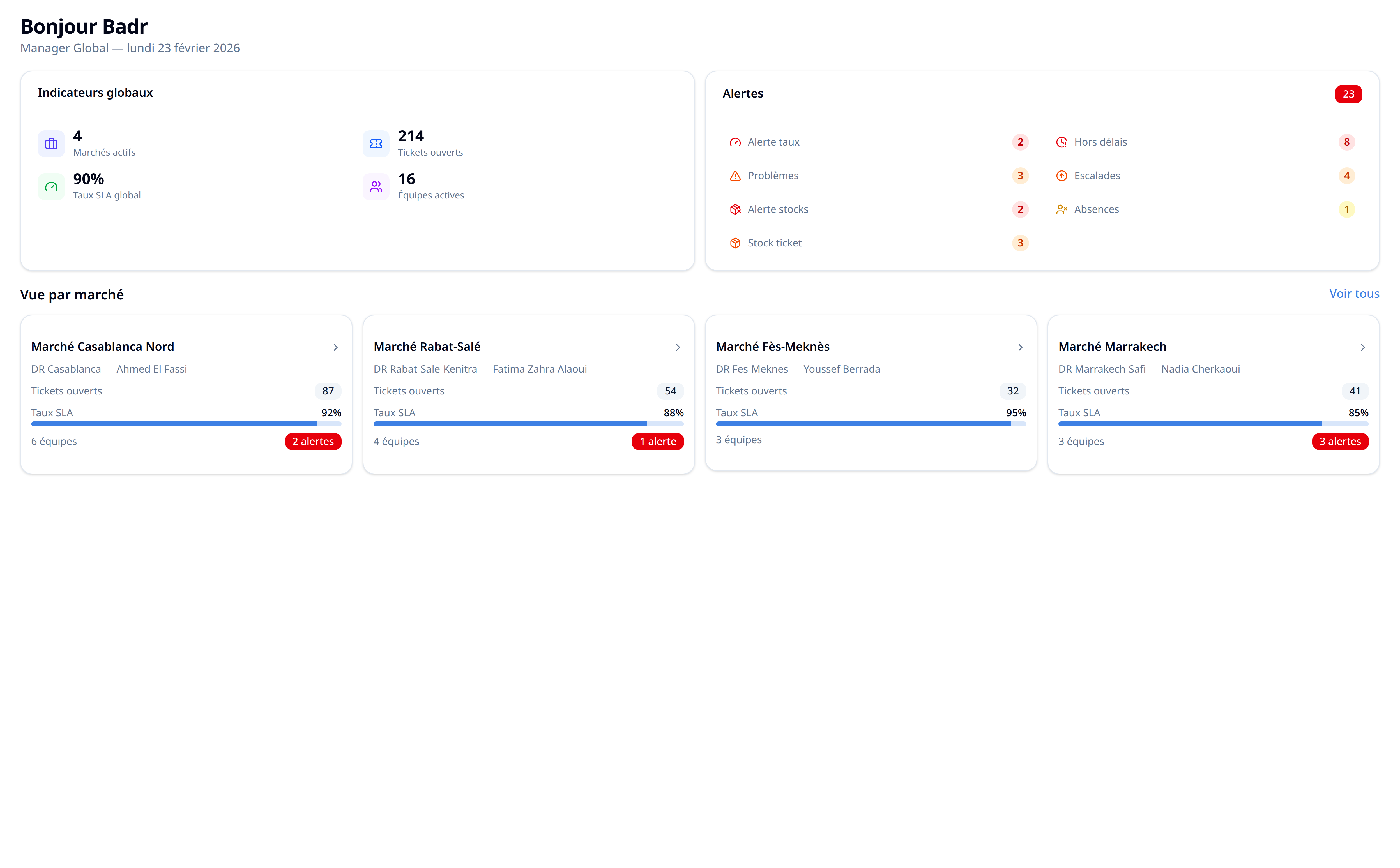Open the Absences alert row
The height and width of the screenshot is (868, 1400).
(1205, 209)
